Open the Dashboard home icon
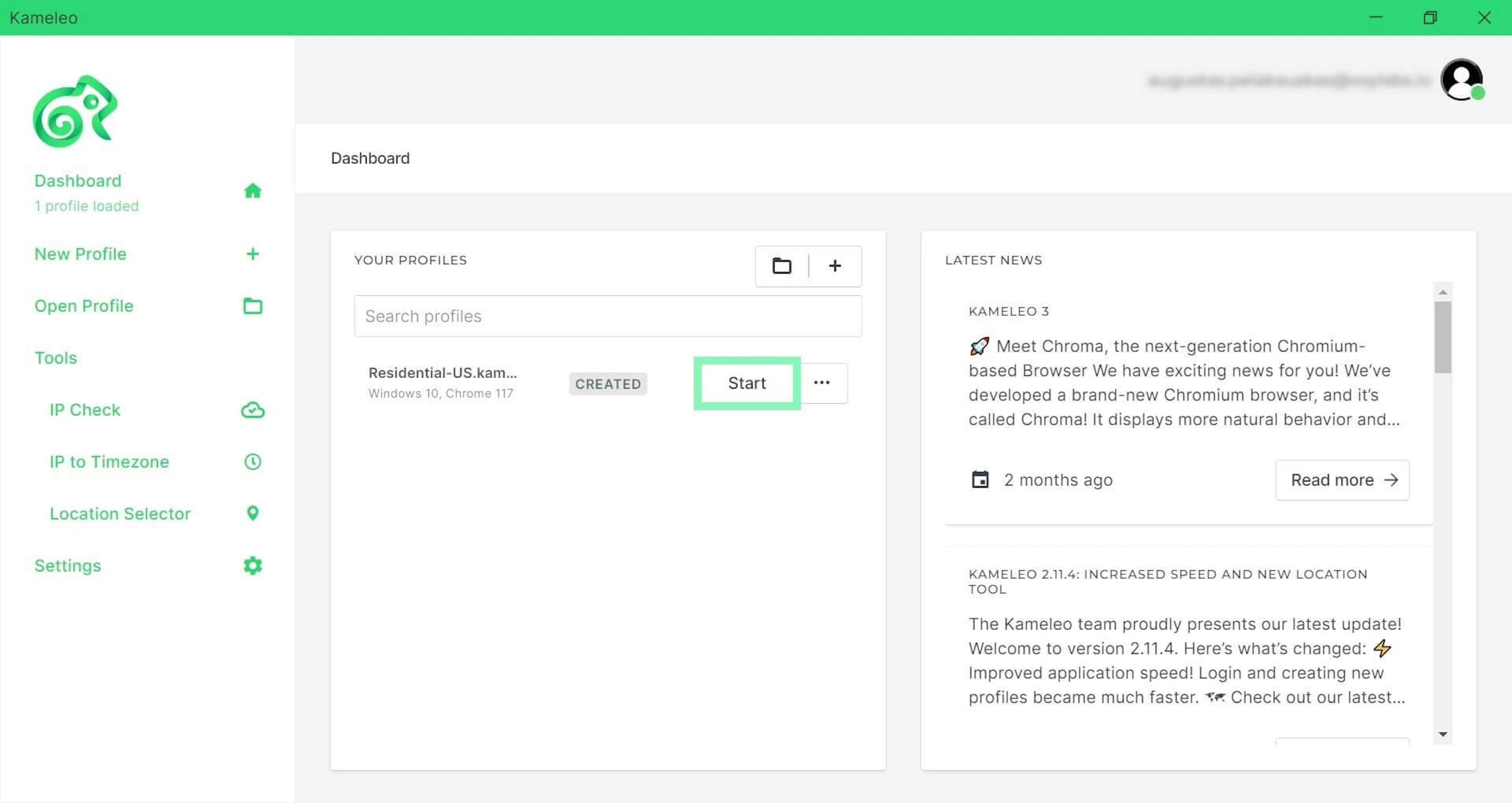 point(252,191)
